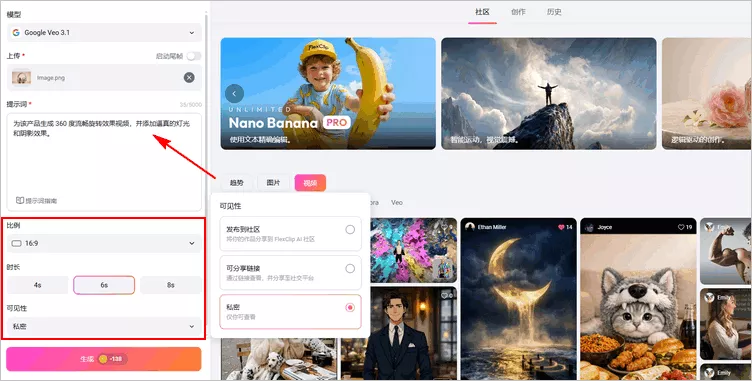Click Joyce's avatar icon
This screenshot has width=752, height=381.
pos(589,227)
